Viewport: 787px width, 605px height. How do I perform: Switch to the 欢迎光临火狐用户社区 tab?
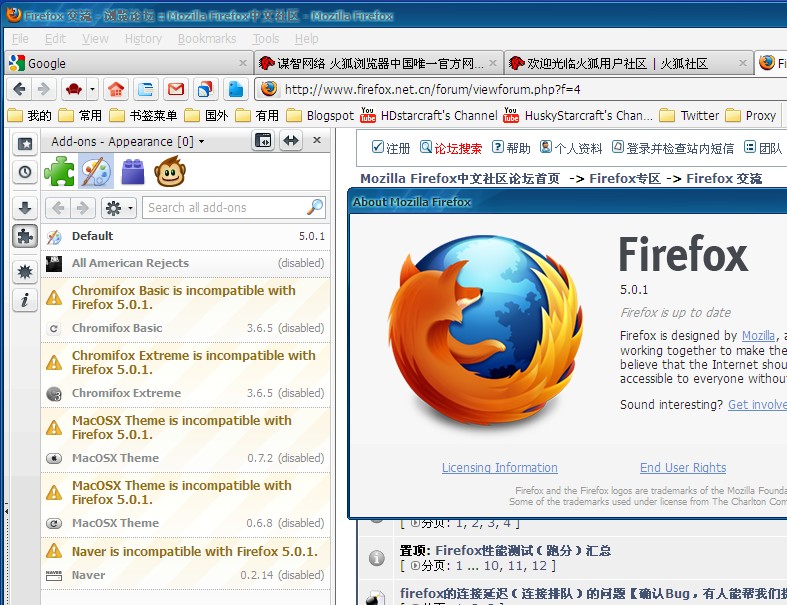[x=628, y=63]
